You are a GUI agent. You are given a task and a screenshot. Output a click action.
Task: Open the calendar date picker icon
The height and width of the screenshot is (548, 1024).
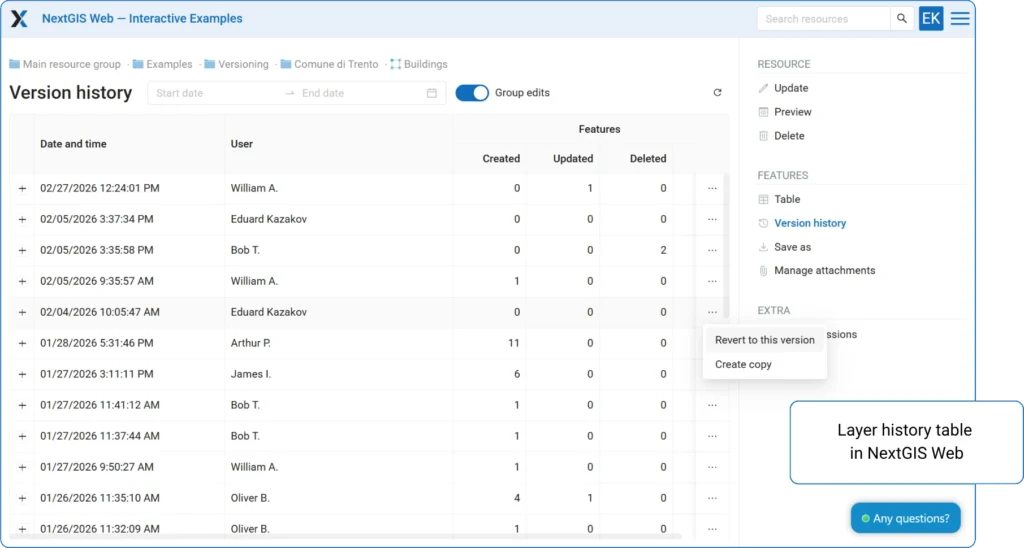pos(432,93)
